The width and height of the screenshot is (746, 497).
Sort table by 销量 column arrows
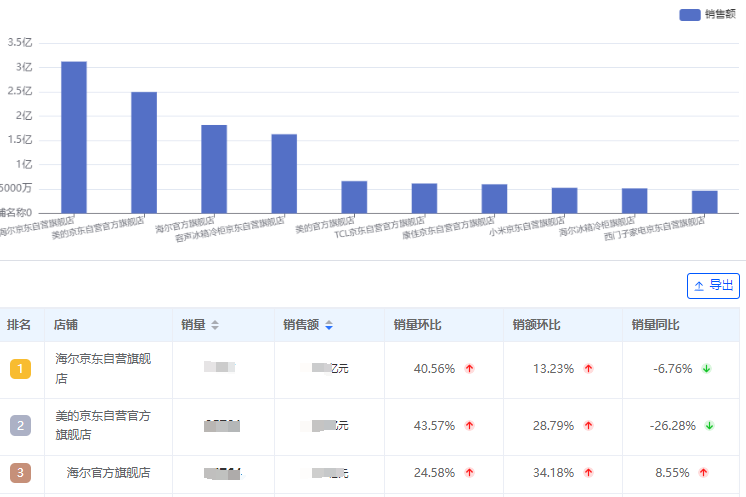[215, 325]
